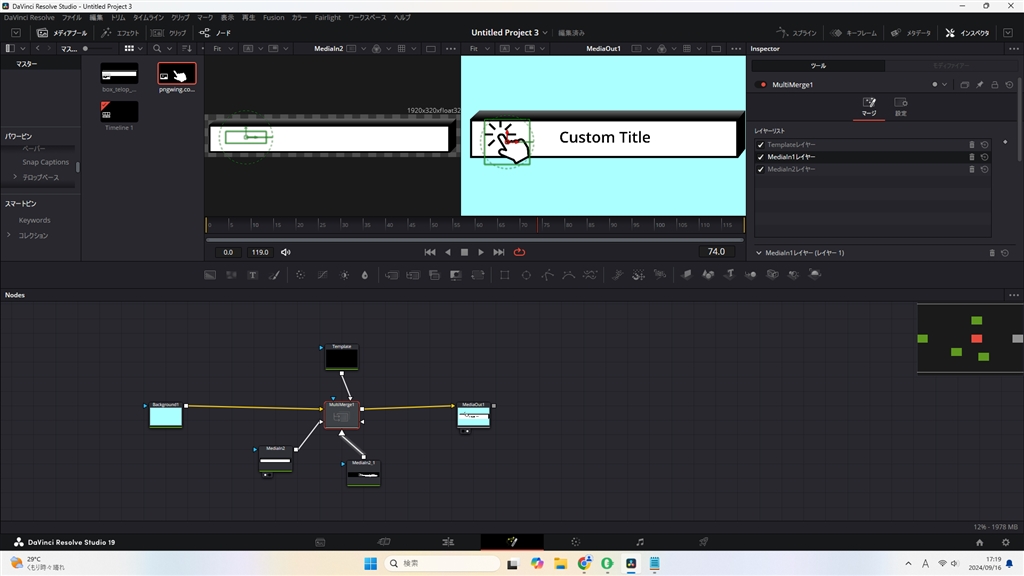
Task: Click the Paint brush tool icon
Action: click(x=275, y=275)
